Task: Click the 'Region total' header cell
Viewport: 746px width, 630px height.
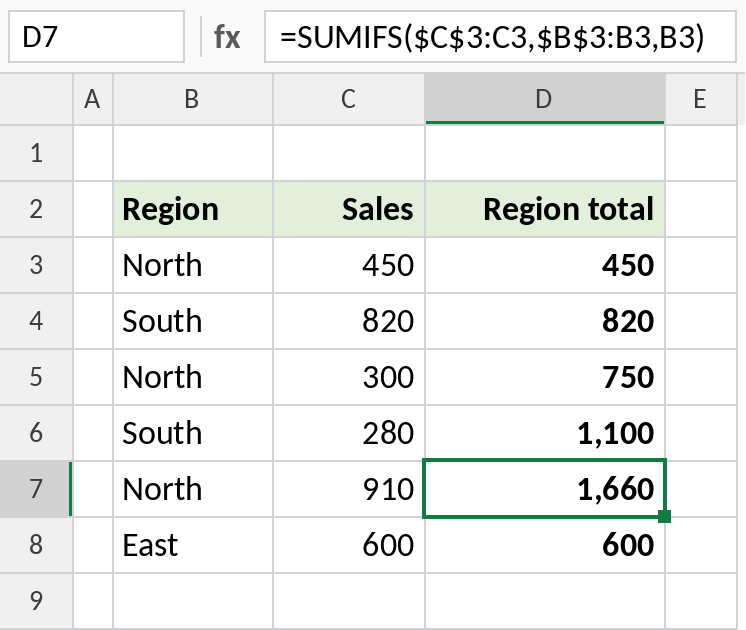Action: pos(545,209)
